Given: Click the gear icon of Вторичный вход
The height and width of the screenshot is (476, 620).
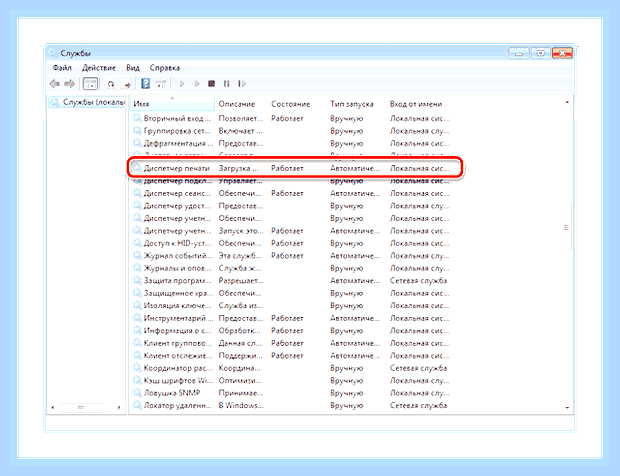Looking at the screenshot, I should click(x=137, y=118).
